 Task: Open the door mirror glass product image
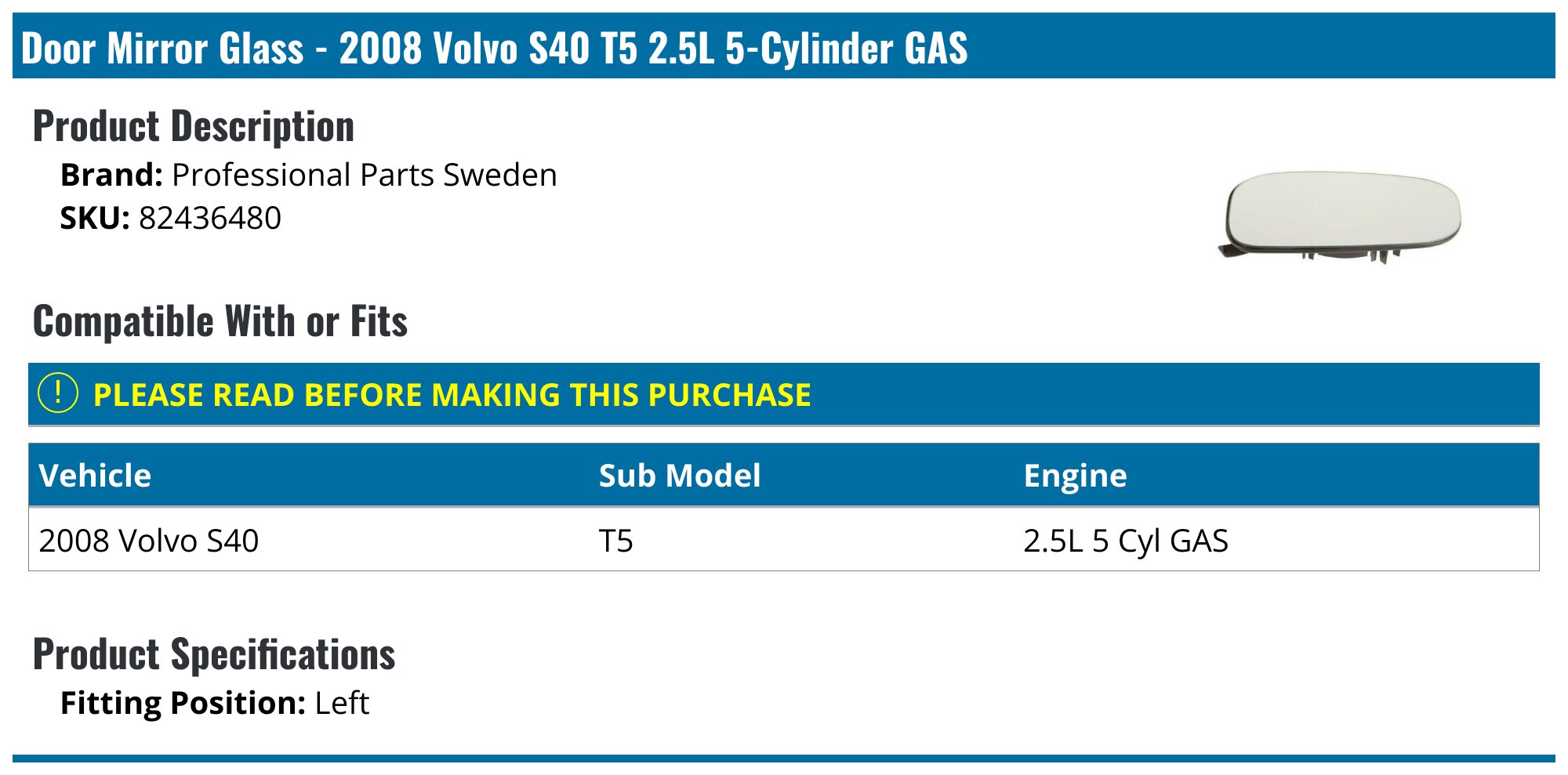(1340, 217)
